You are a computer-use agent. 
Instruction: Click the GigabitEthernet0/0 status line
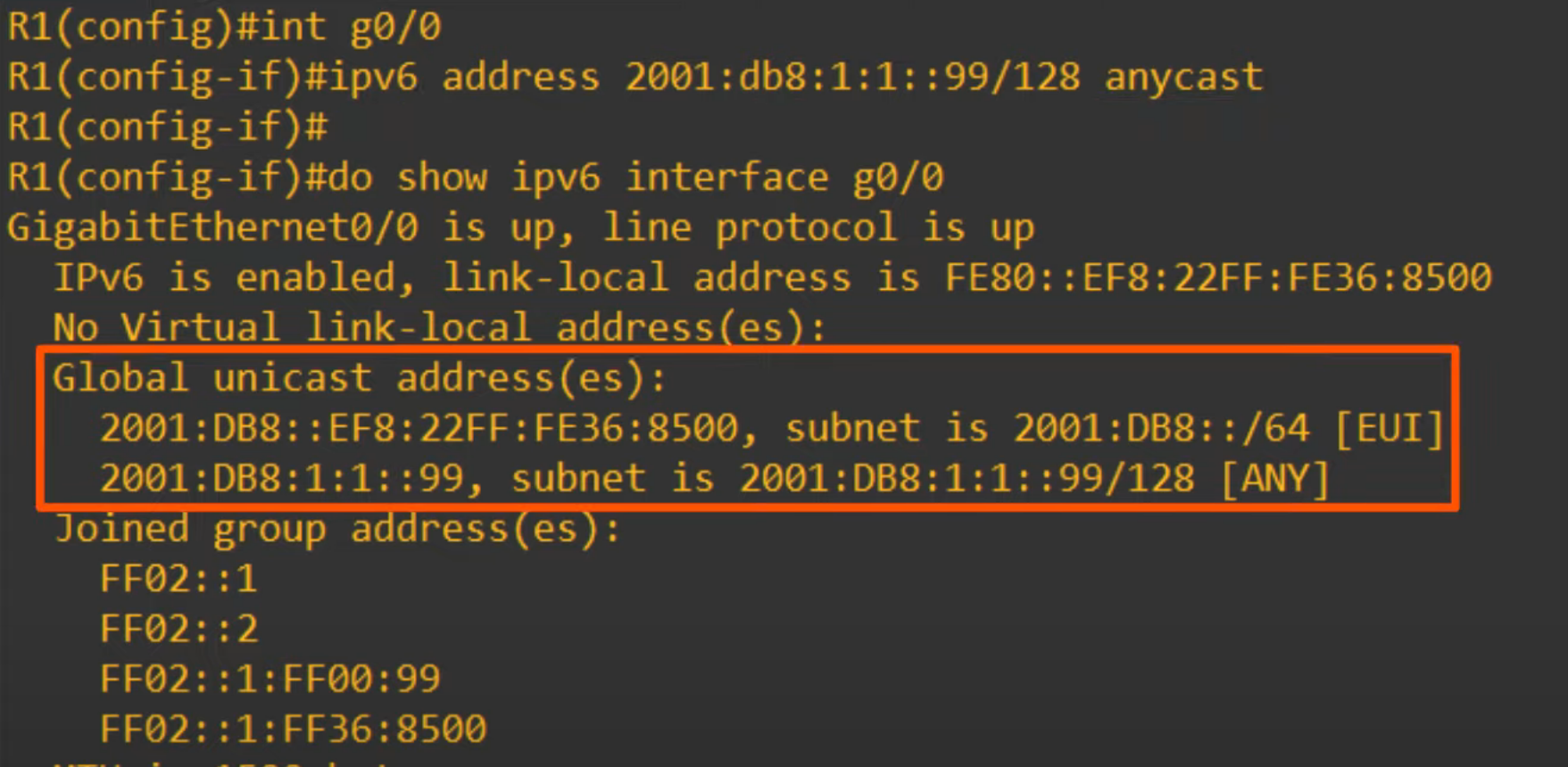[x=521, y=228]
